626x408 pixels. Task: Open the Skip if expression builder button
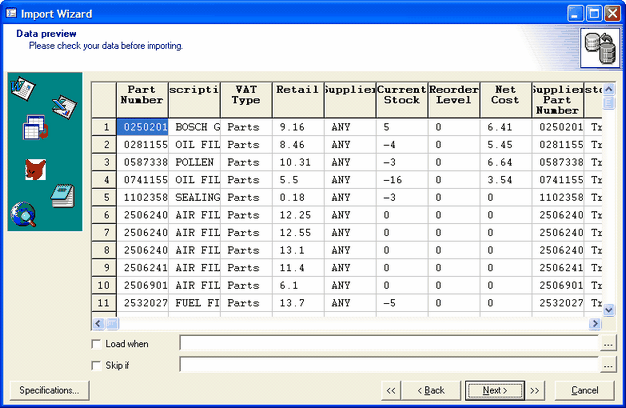click(608, 365)
